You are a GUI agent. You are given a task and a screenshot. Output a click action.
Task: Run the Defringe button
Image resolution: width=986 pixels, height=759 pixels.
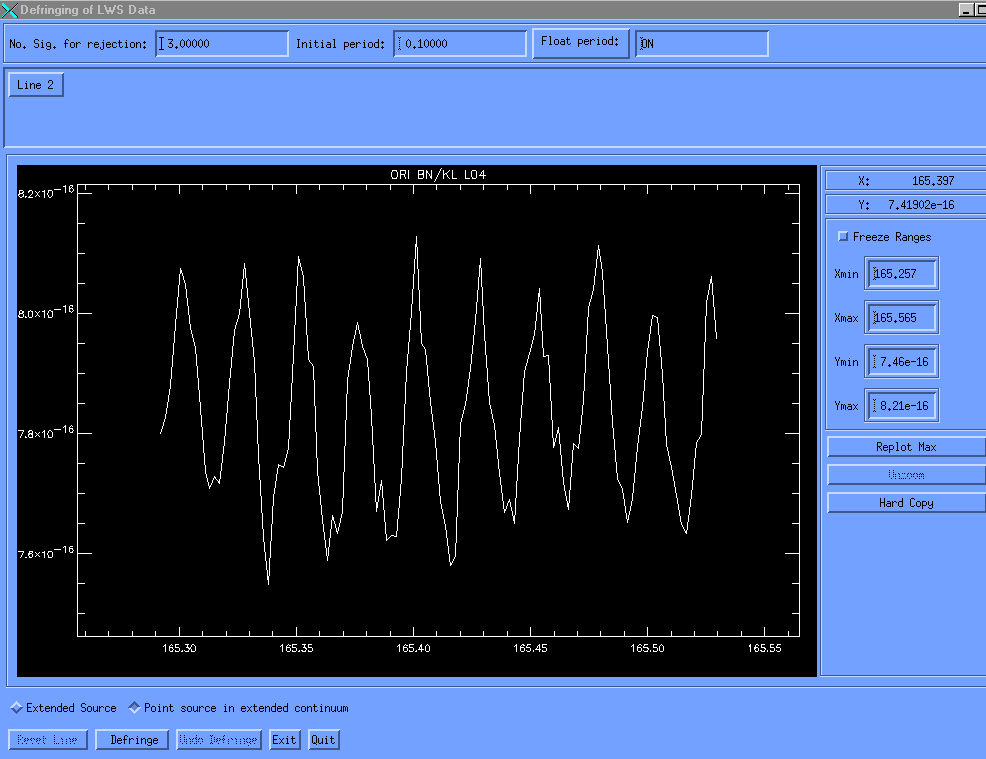click(x=134, y=740)
